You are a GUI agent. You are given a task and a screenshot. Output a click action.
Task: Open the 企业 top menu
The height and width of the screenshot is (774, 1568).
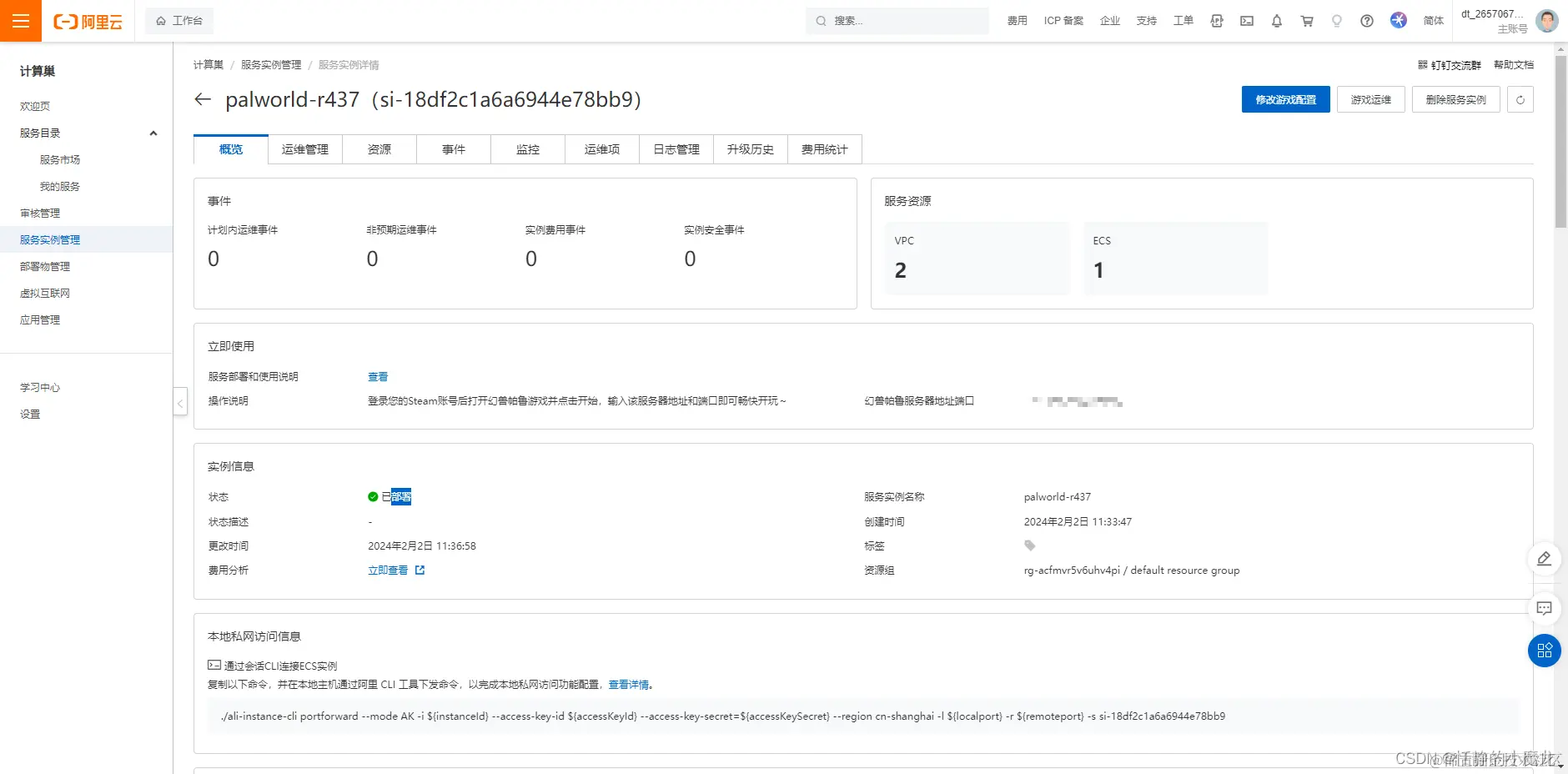[1110, 21]
